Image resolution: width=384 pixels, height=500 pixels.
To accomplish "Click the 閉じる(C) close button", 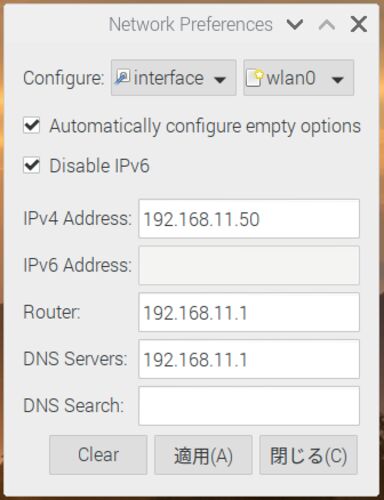I will click(x=308, y=455).
